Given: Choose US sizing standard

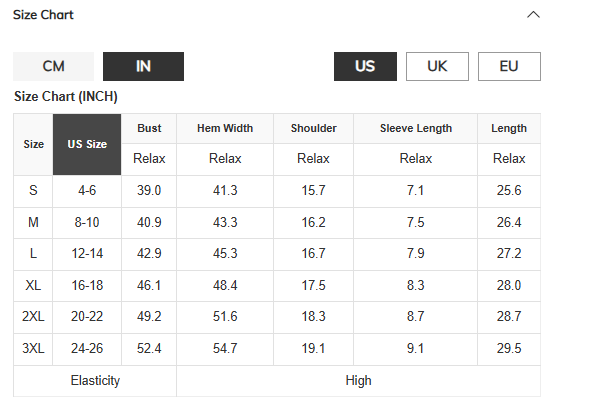Looking at the screenshot, I should (365, 67).
